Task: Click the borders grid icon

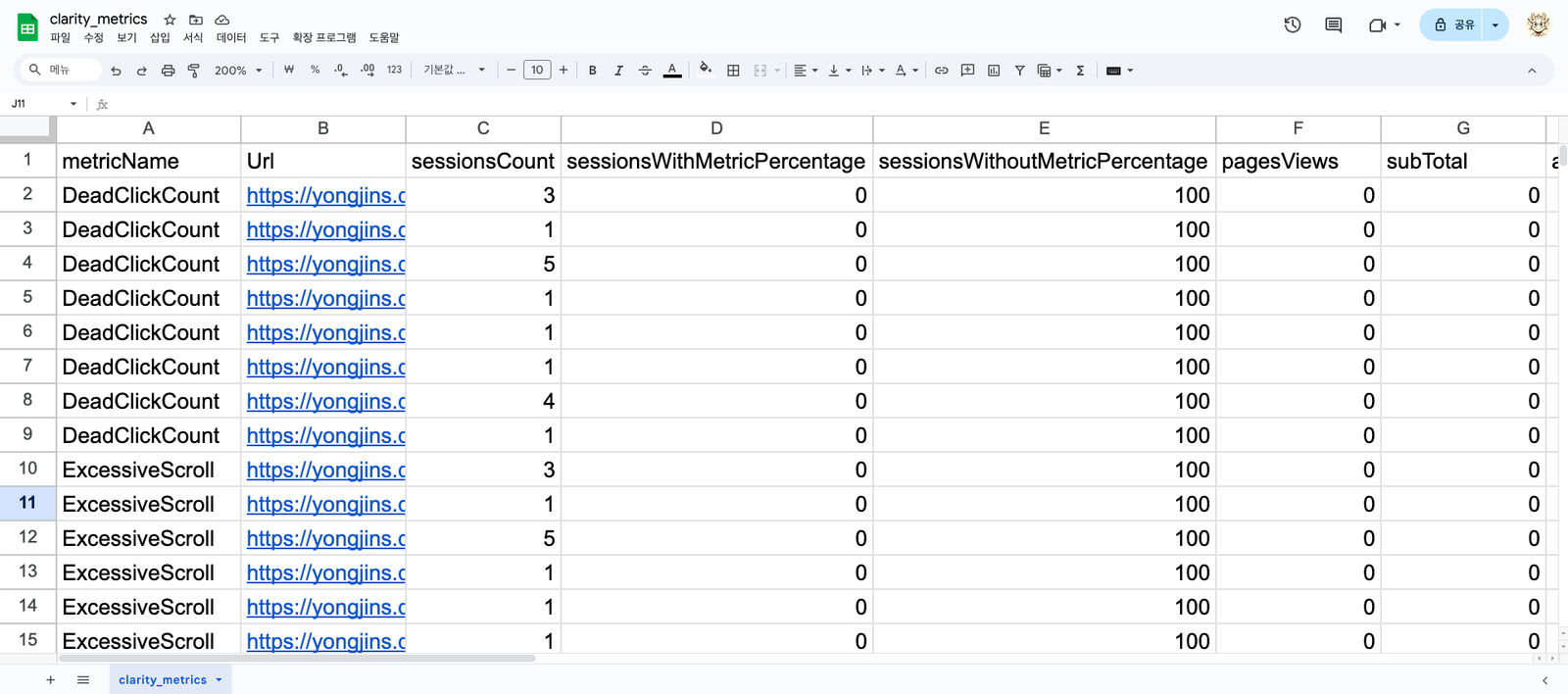Action: coord(733,71)
